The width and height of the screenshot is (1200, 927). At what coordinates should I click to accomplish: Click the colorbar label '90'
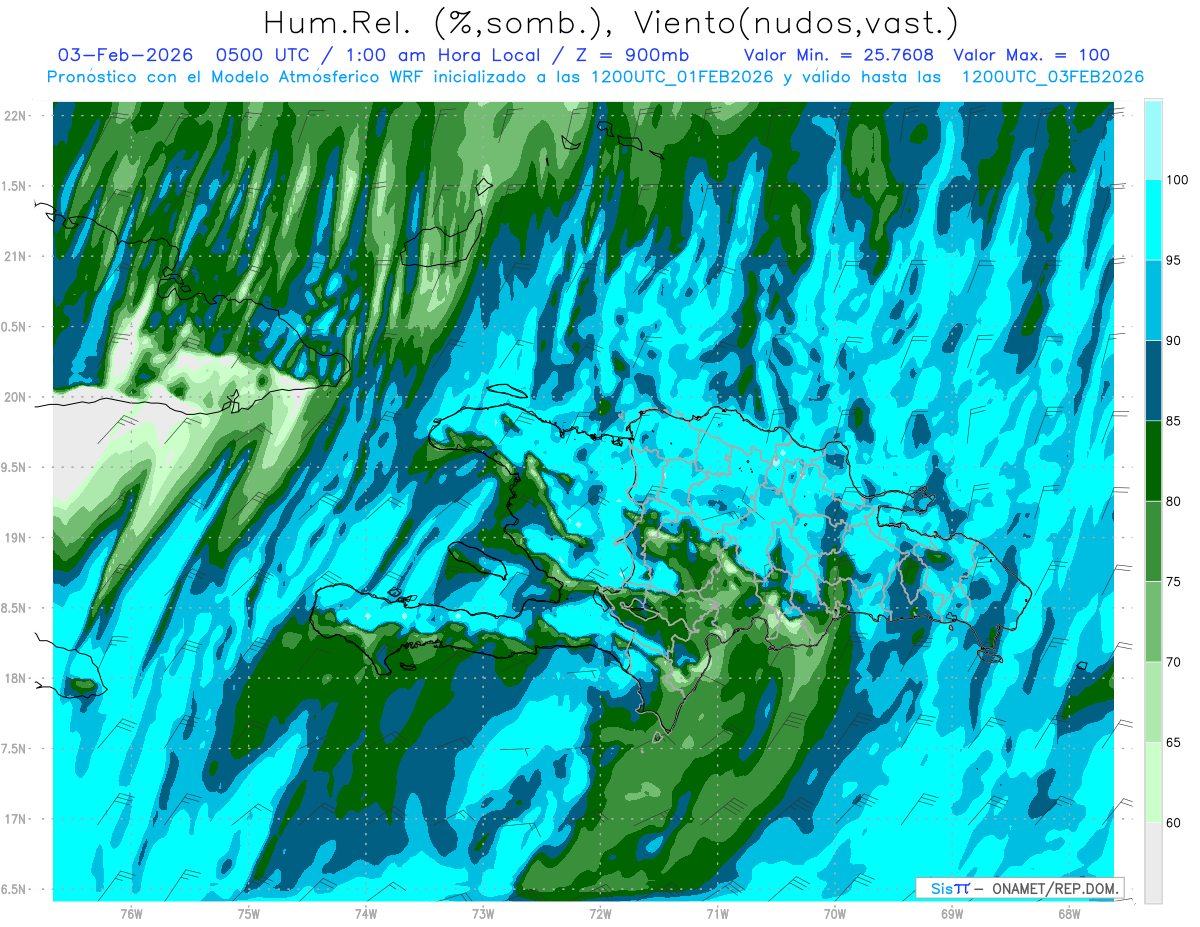(x=1175, y=341)
